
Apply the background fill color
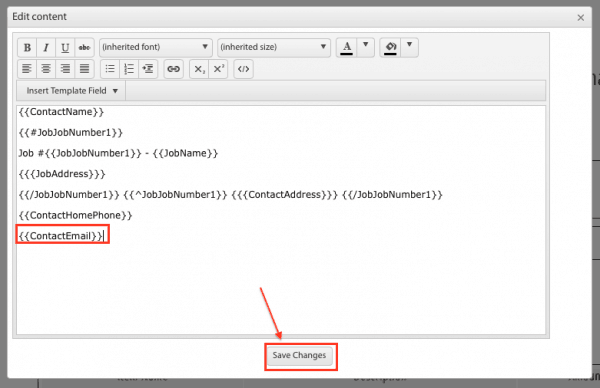390,47
